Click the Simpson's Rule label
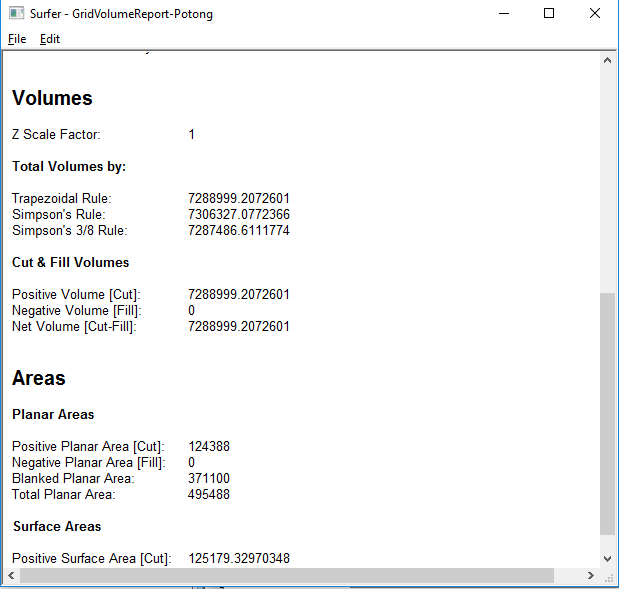Screen dimensions: 619x589 [59, 214]
